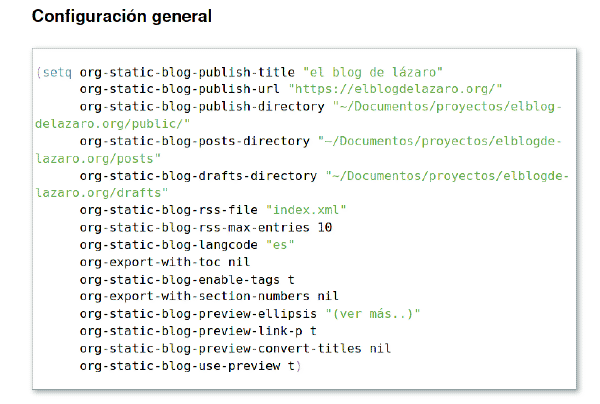Click the value 10 after rss-max-entries
The image size is (600, 404).
pyautogui.click(x=325, y=228)
